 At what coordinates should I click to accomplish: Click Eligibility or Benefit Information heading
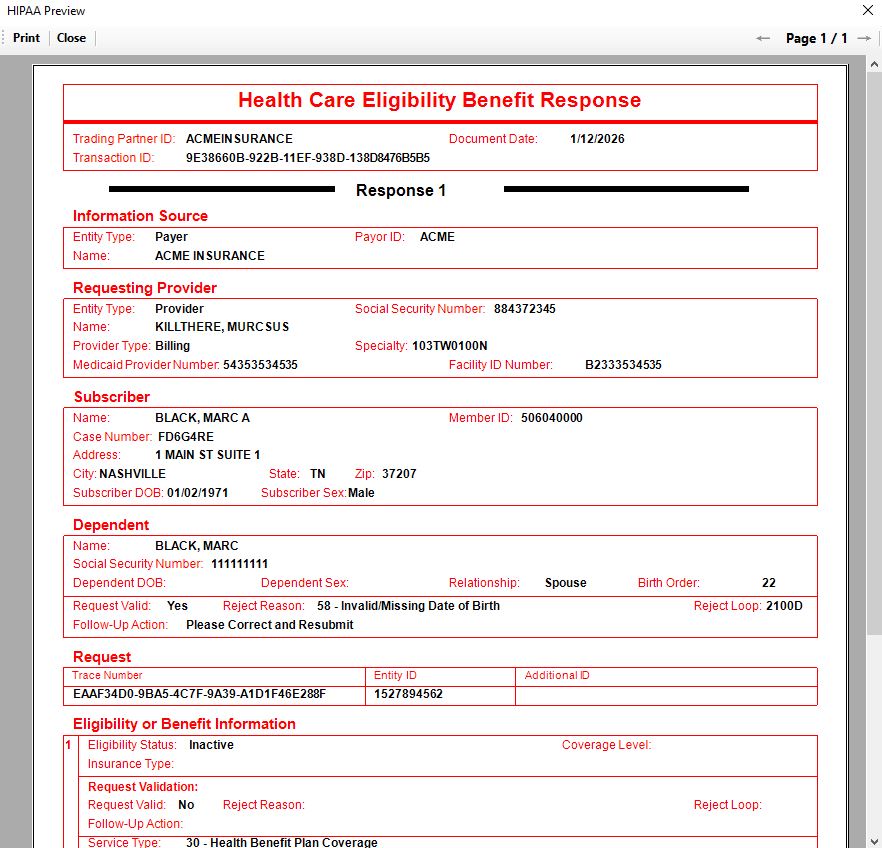(184, 724)
